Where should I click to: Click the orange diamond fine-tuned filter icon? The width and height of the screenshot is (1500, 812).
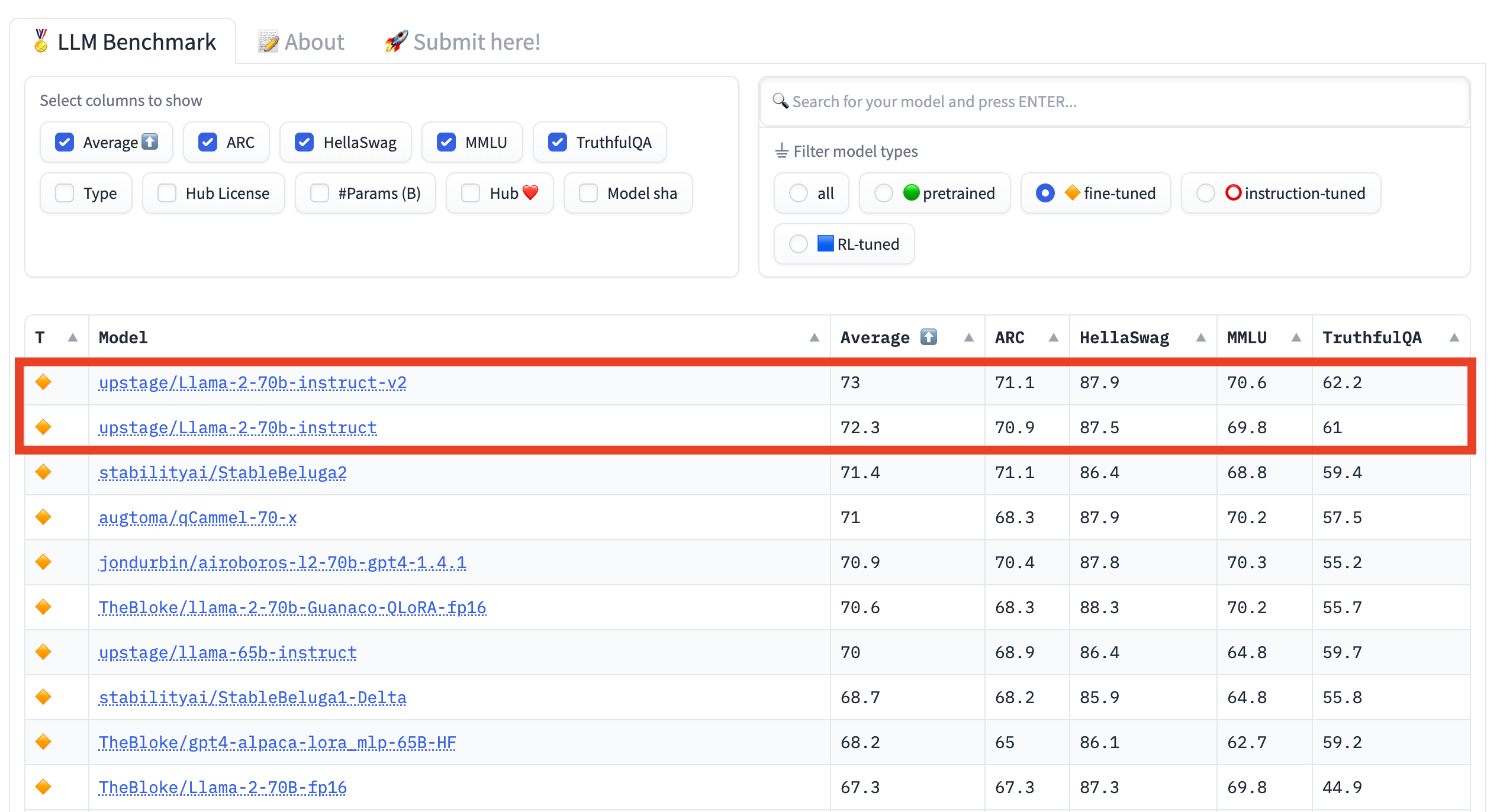click(1072, 192)
